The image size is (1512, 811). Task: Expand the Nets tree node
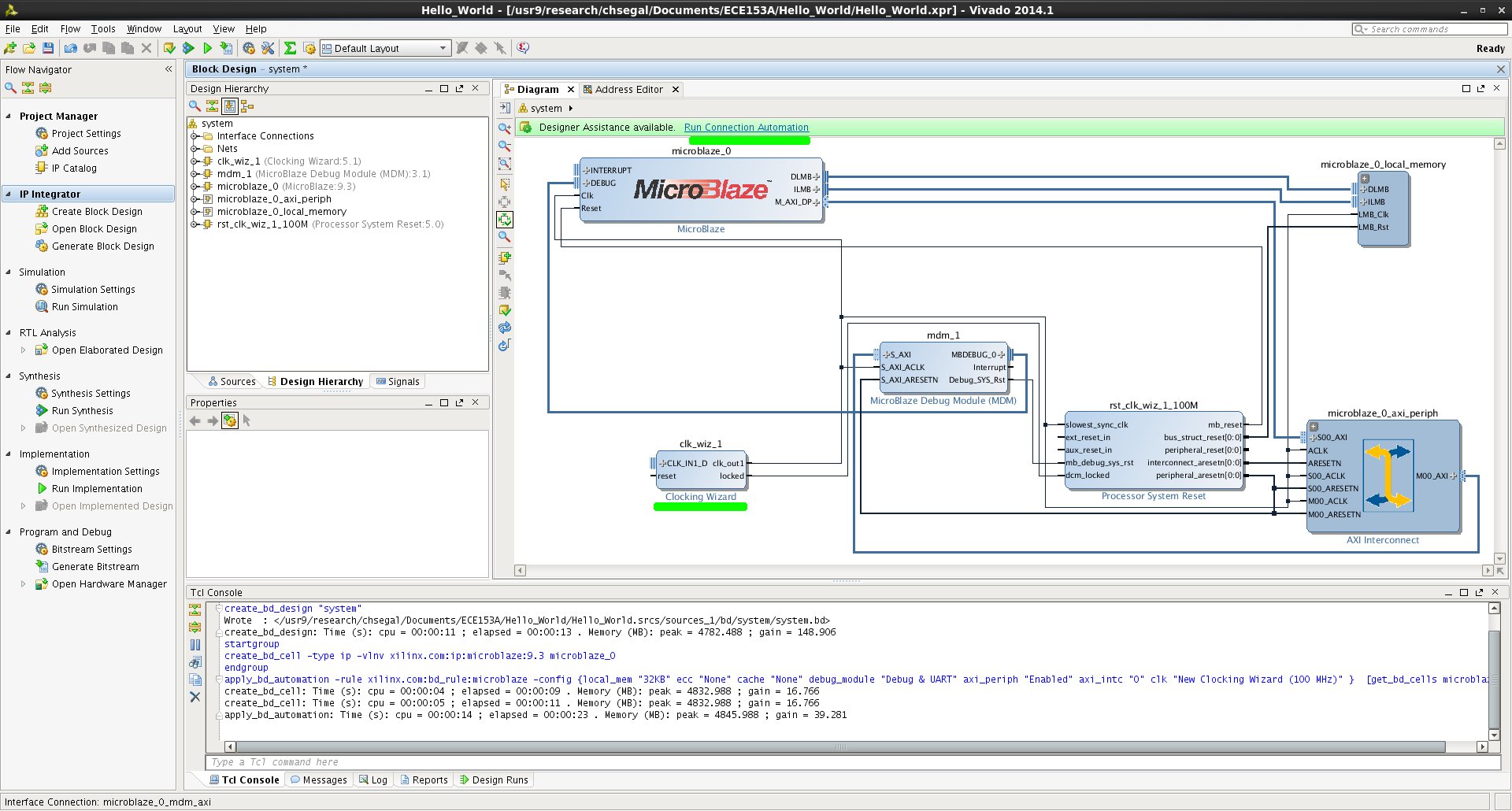194,149
